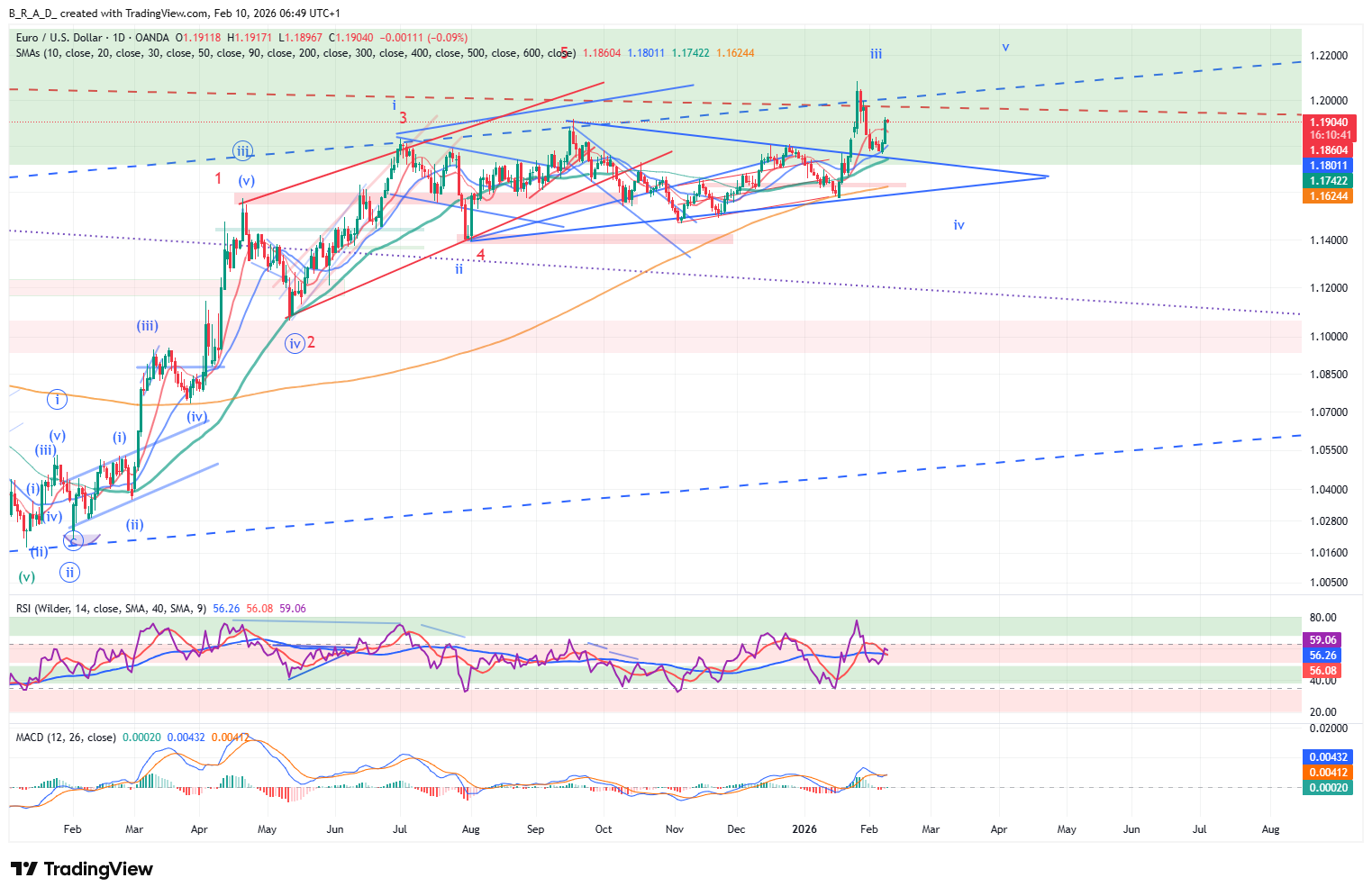The image size is (1372, 896).
Task: Click the purple 59.06 RSI value tag
Action: coord(1322,640)
